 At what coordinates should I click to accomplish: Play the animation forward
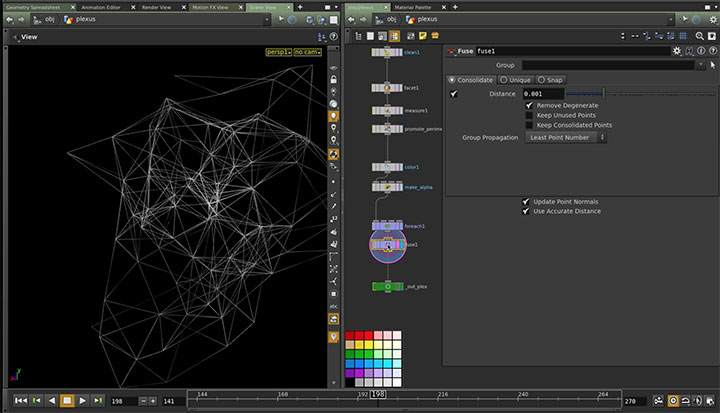[x=83, y=401]
